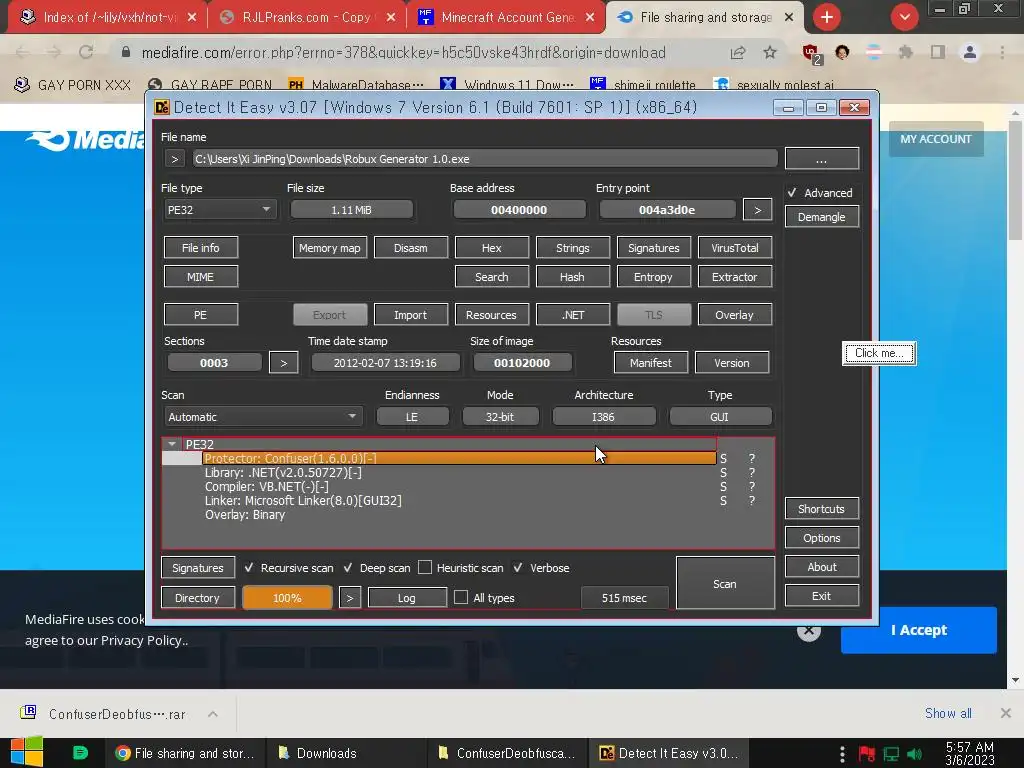Toggle Verbose checkbox
Screen dimensions: 1024x768
coord(518,568)
